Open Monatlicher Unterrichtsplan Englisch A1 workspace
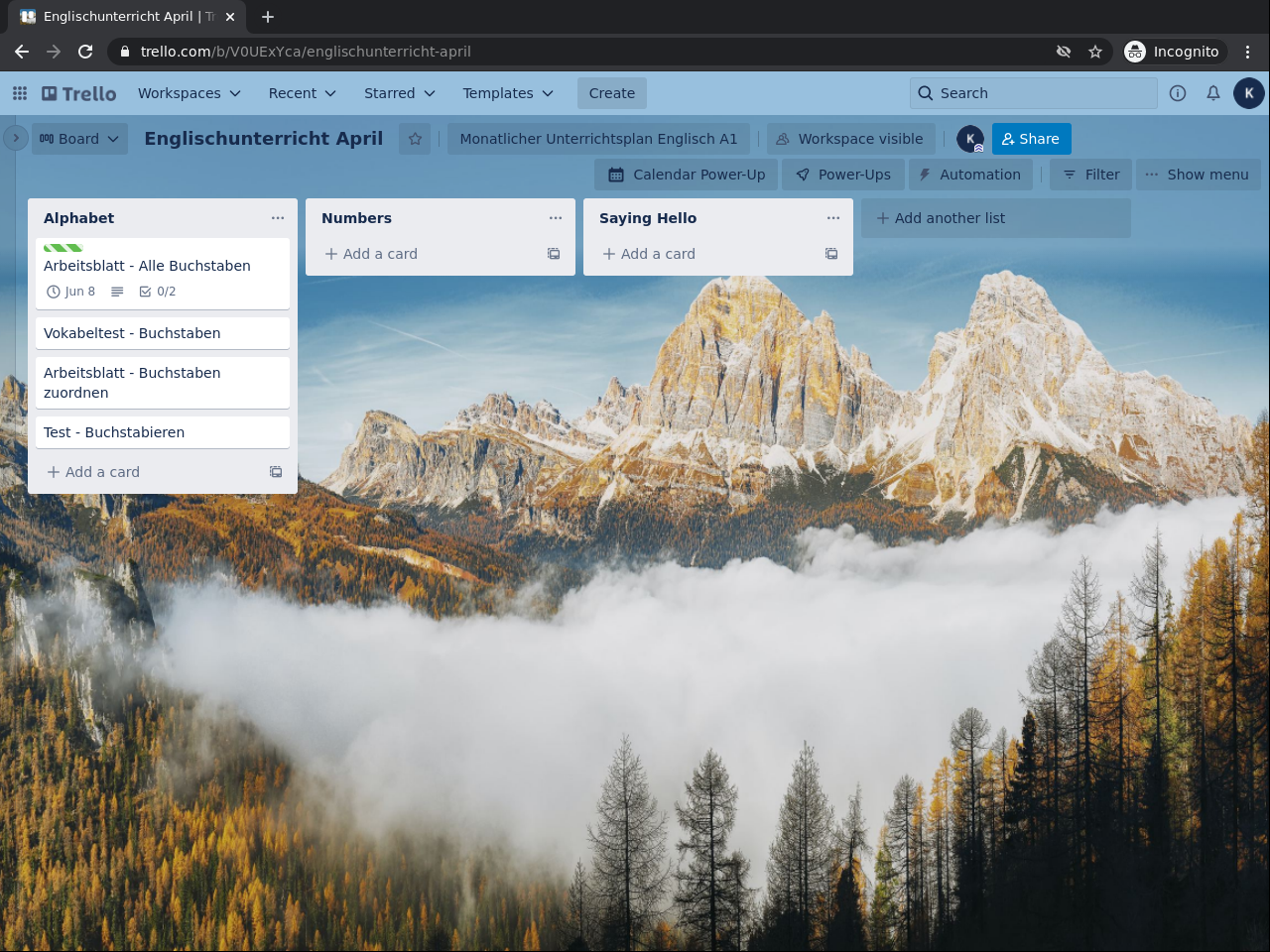This screenshot has width=1270, height=952. (598, 139)
